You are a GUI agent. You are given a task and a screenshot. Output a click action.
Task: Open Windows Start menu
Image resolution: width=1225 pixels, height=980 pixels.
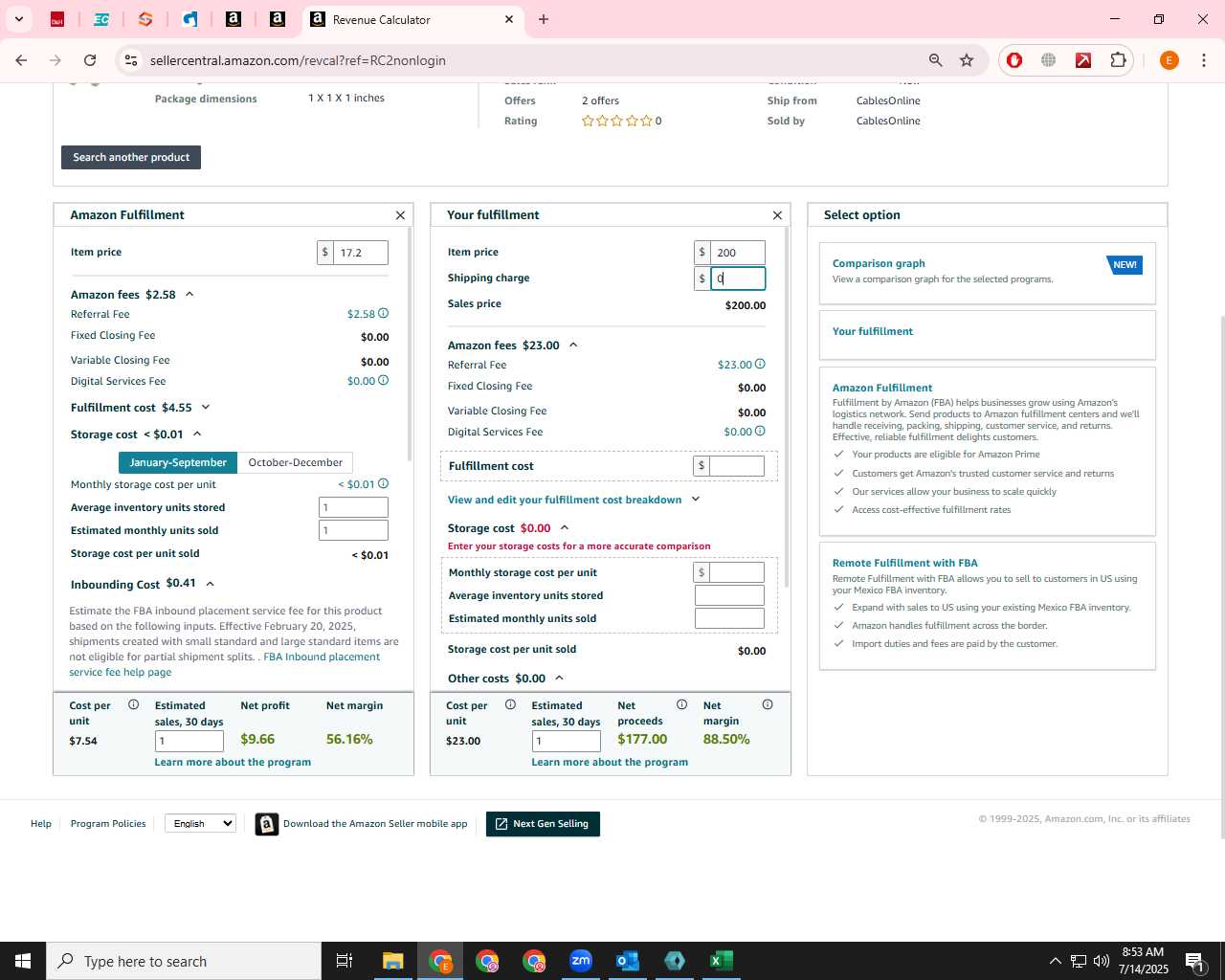click(23, 961)
